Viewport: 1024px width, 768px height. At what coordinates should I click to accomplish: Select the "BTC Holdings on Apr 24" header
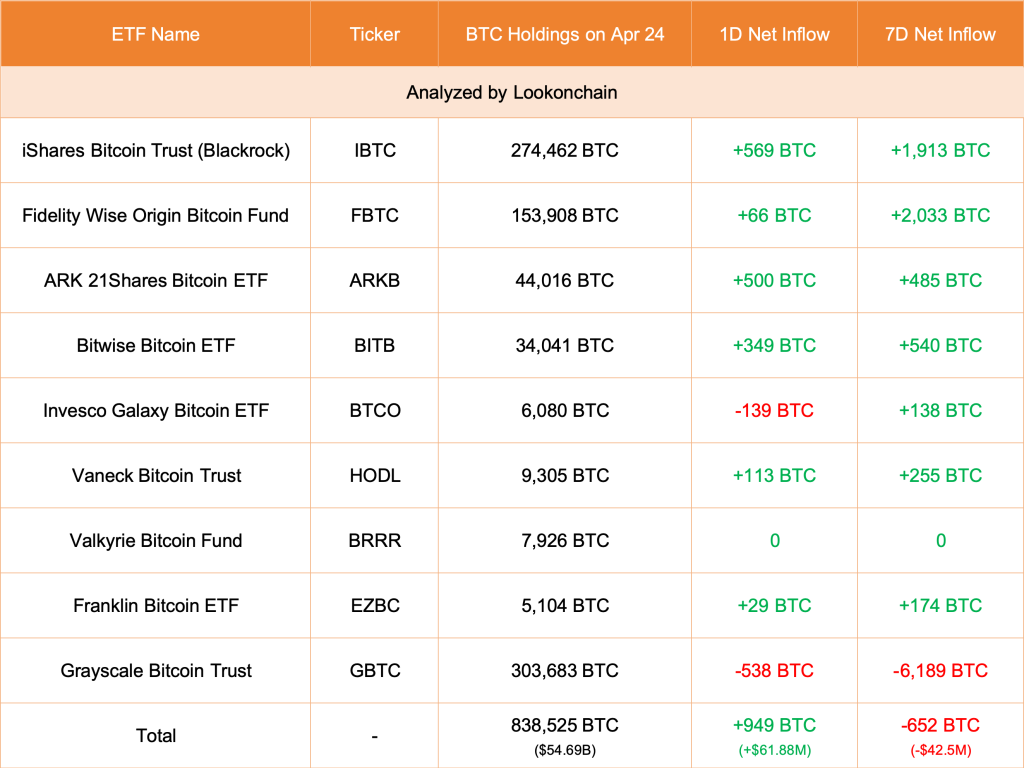click(x=565, y=34)
